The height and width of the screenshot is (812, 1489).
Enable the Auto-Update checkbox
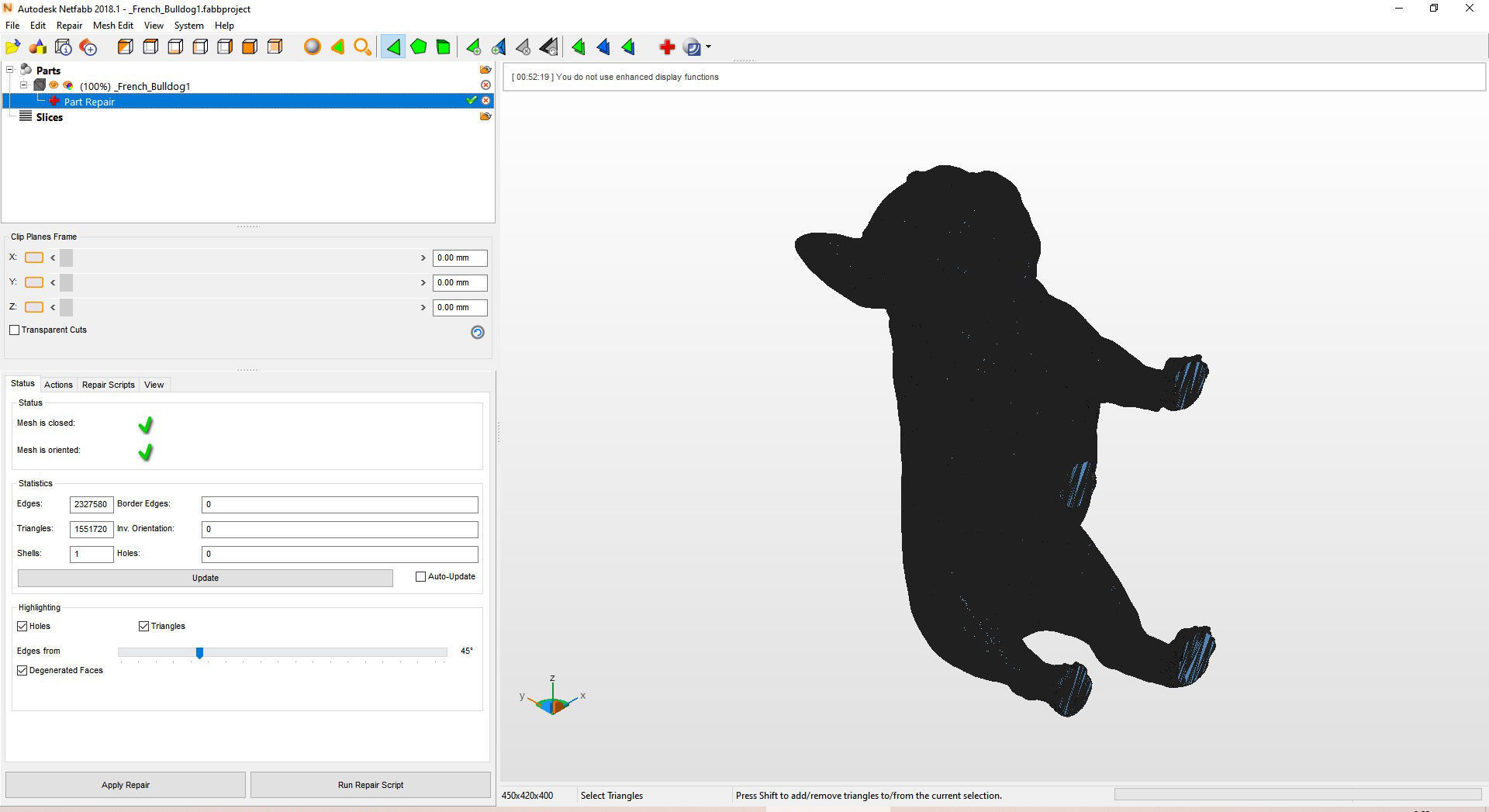coord(421,576)
